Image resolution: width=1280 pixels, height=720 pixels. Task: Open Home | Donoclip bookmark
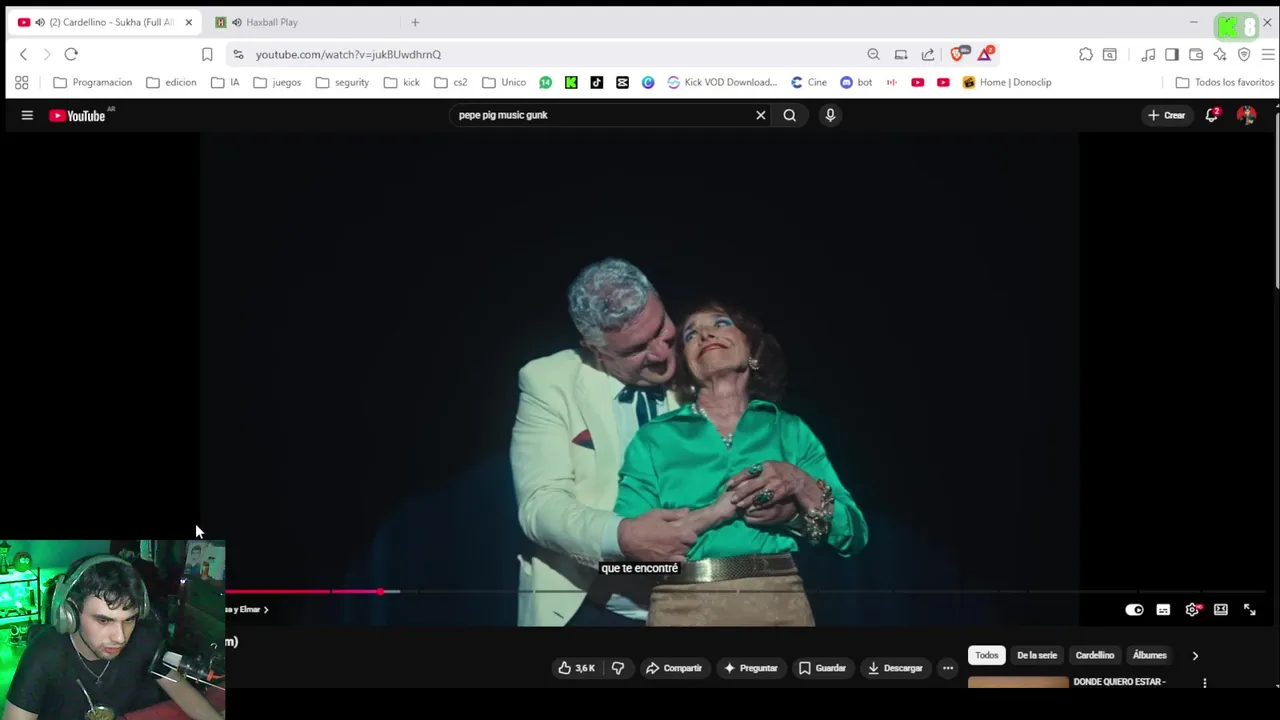click(1007, 82)
